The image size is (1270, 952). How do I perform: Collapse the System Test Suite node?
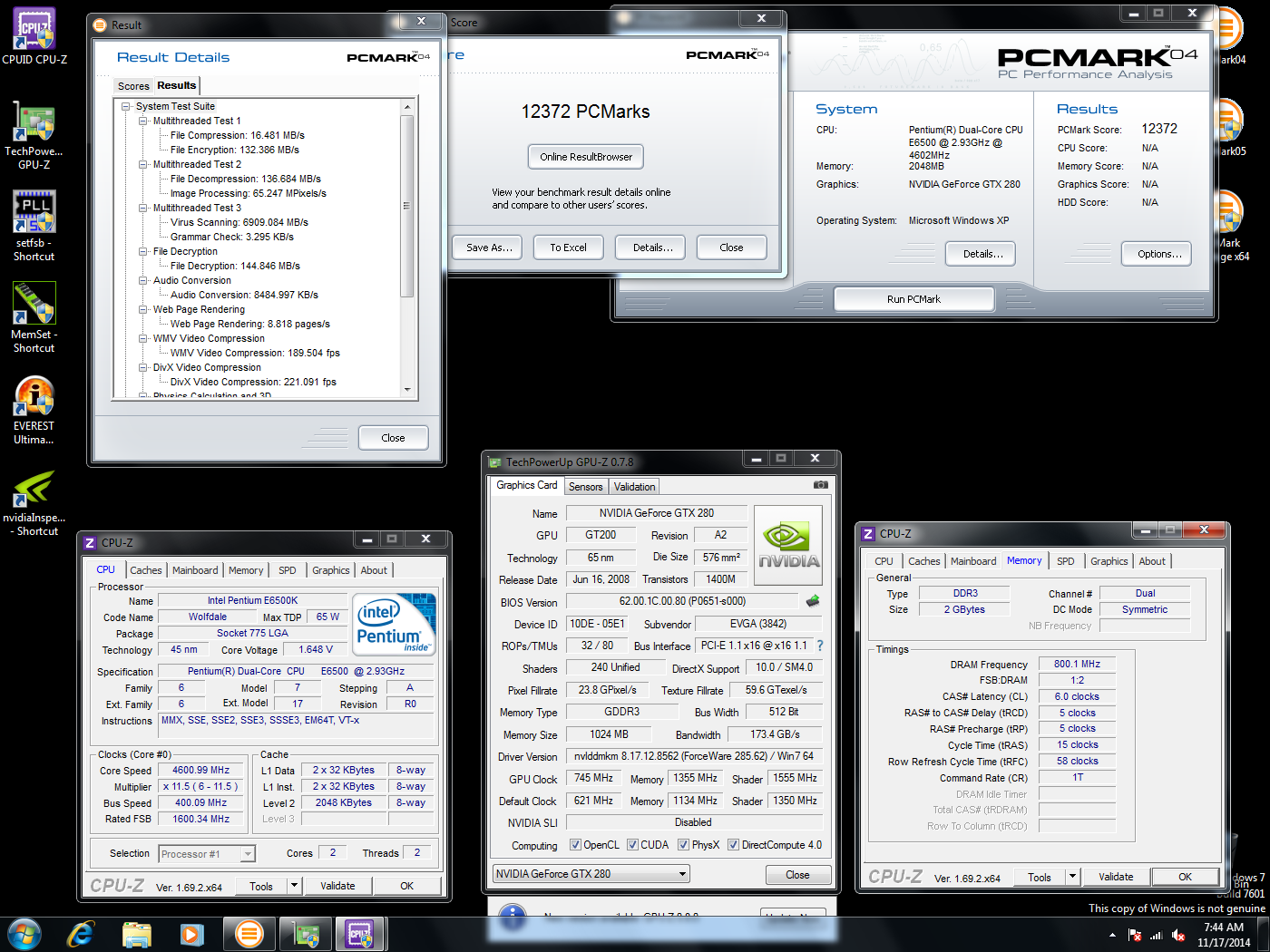pyautogui.click(x=126, y=106)
